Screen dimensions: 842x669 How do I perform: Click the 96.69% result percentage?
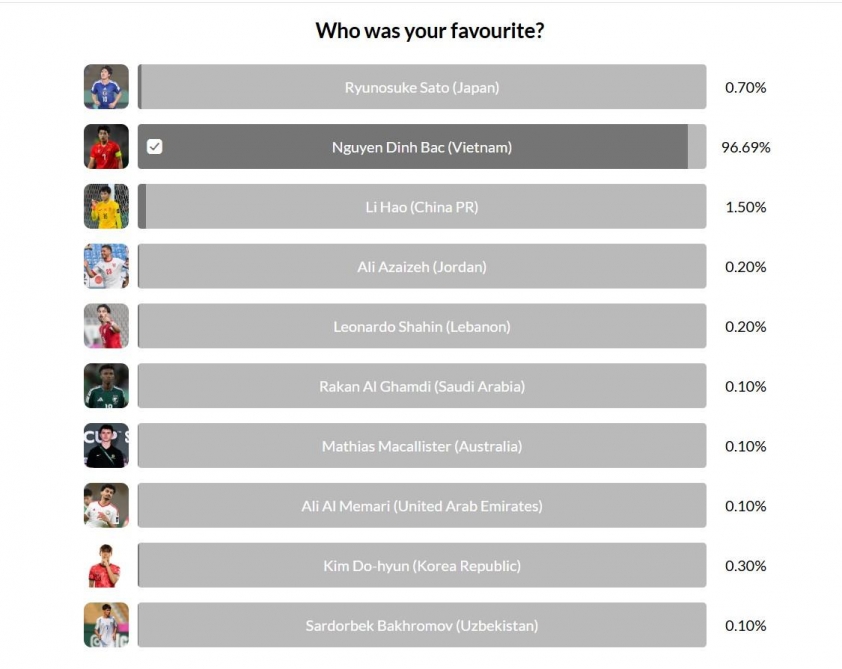pos(745,147)
